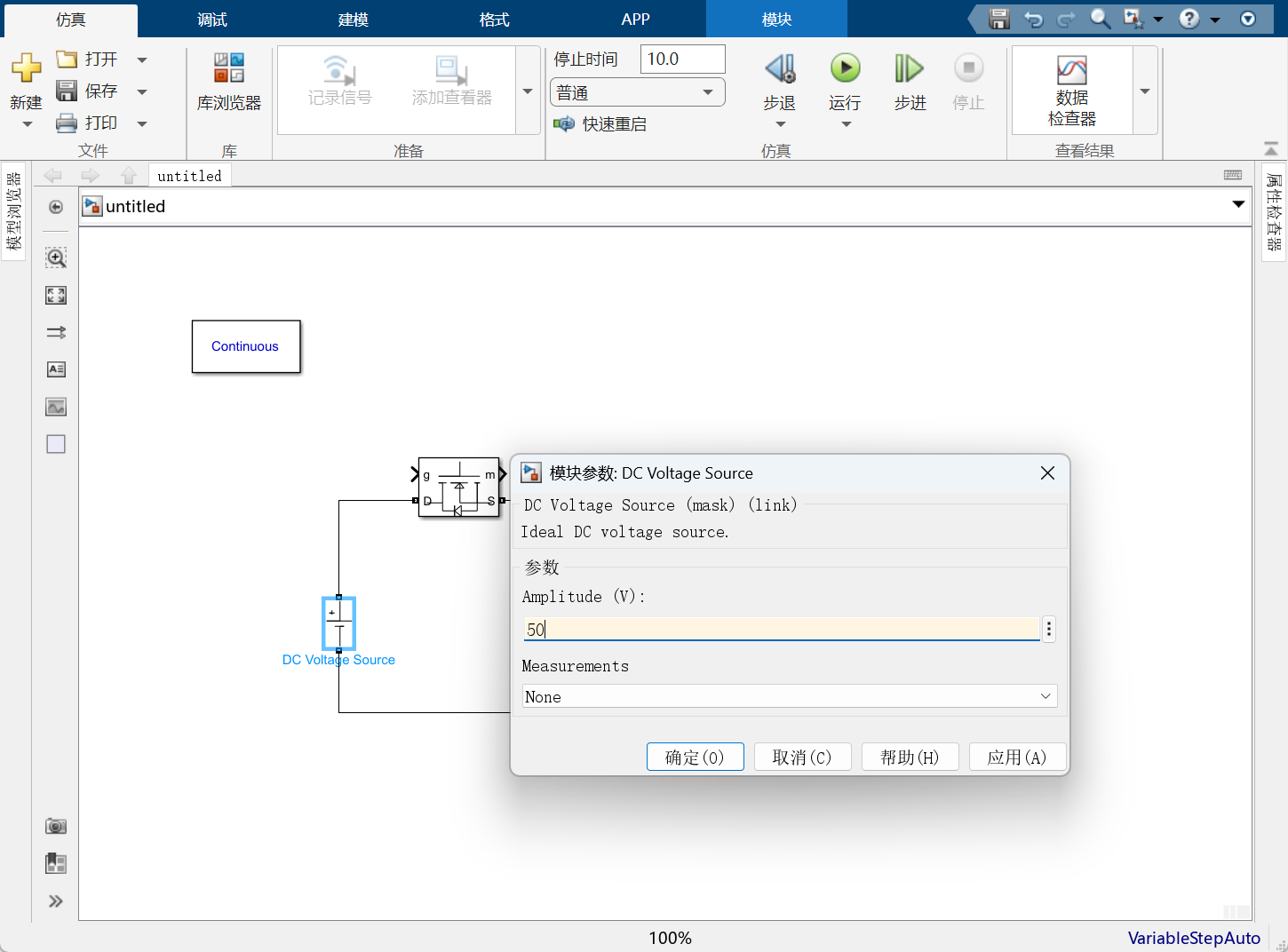Select the untitled model tab
The width and height of the screenshot is (1288, 952).
pyautogui.click(x=189, y=176)
